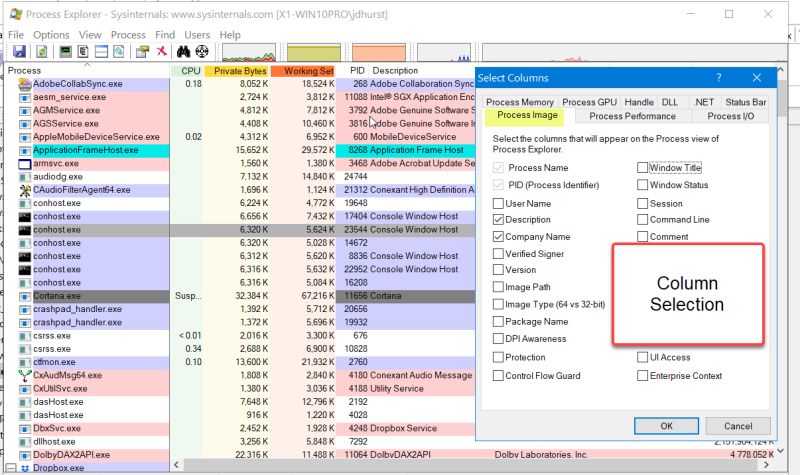Image resolution: width=800 pixels, height=475 pixels.
Task: Click the ctfmon.exe process icon
Action: tap(24, 362)
